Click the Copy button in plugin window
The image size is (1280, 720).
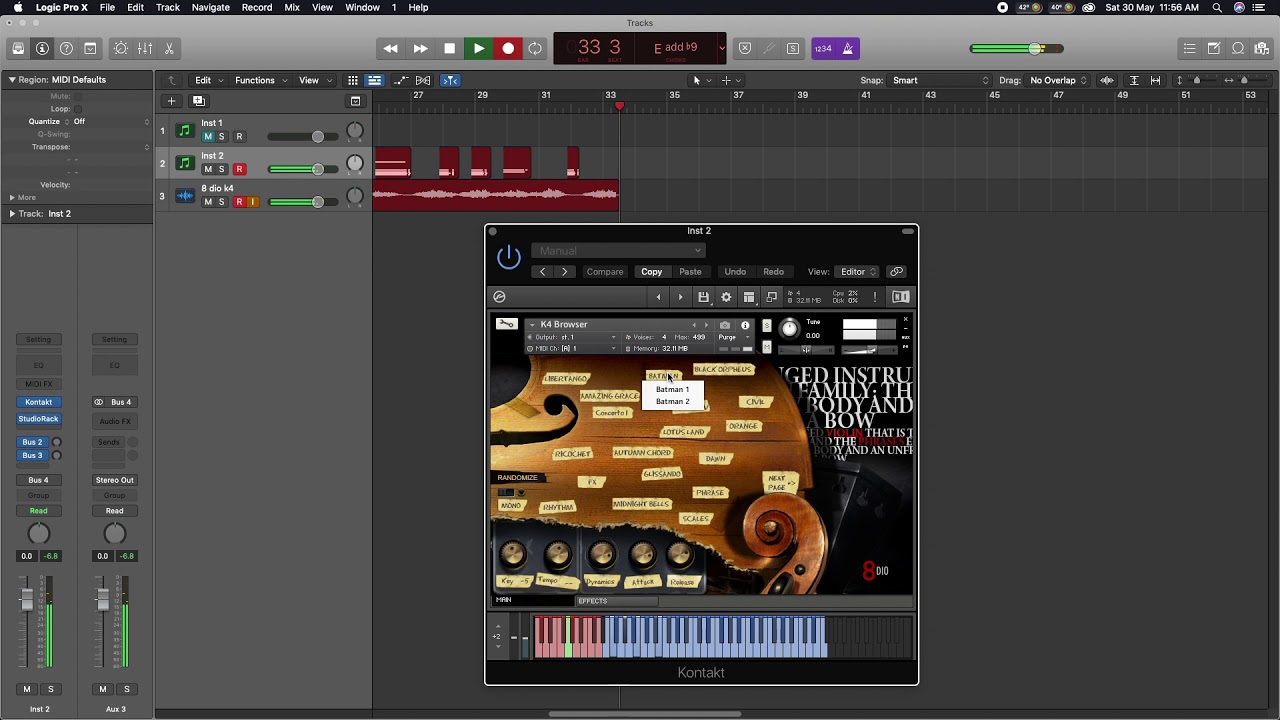[x=652, y=272]
